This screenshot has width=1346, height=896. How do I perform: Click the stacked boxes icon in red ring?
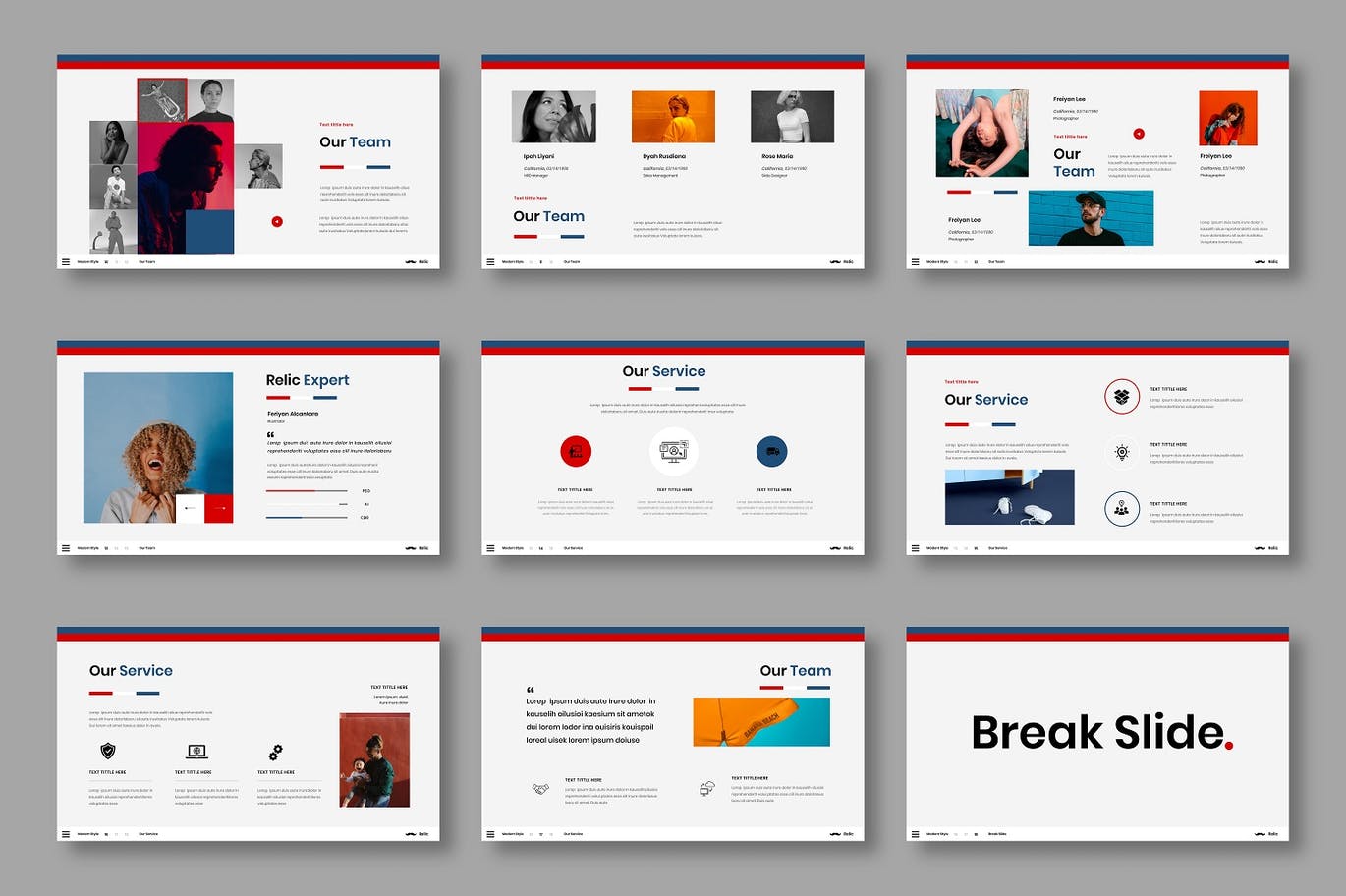coord(1121,397)
